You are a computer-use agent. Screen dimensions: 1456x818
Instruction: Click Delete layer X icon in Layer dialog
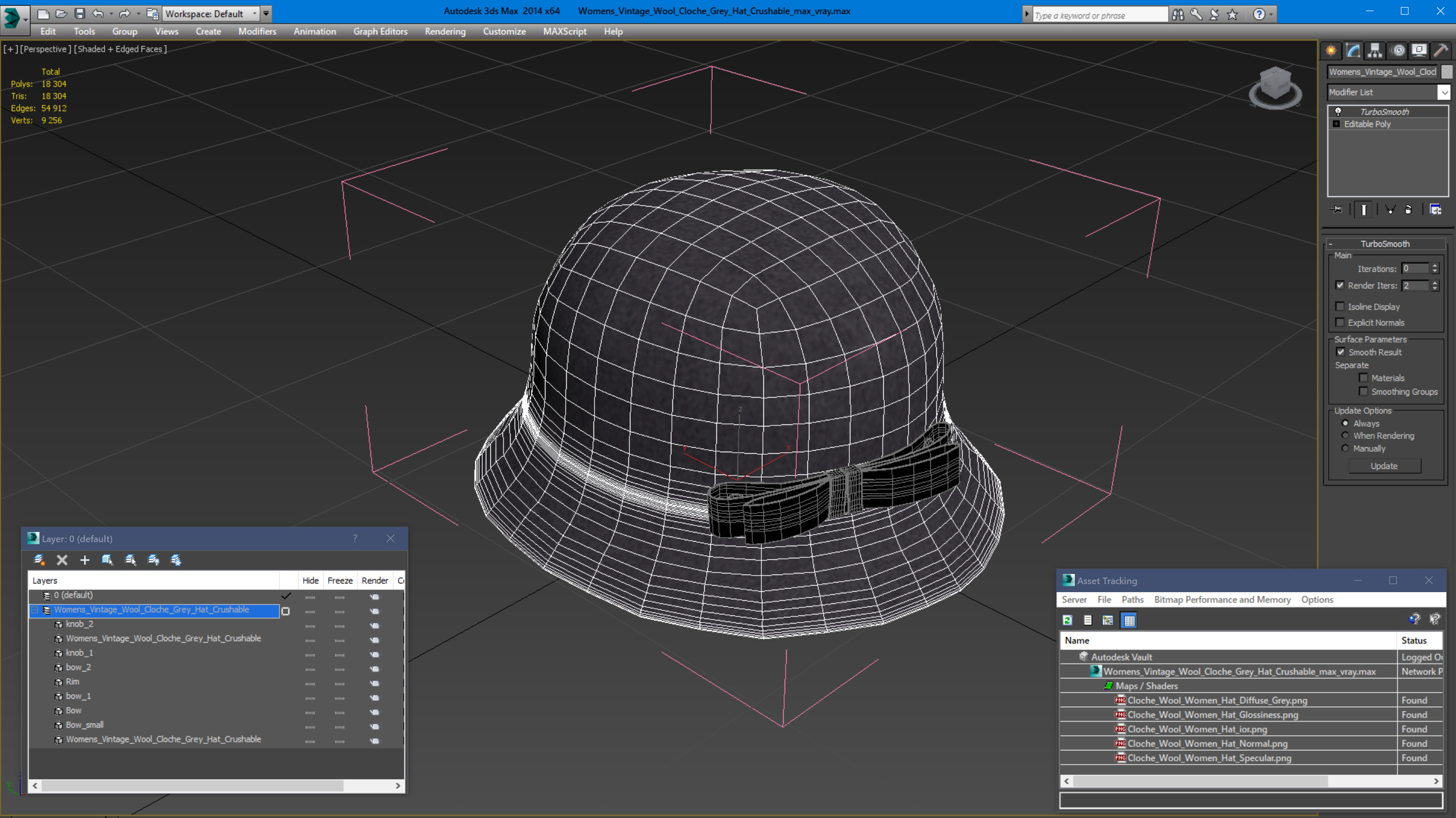(62, 560)
